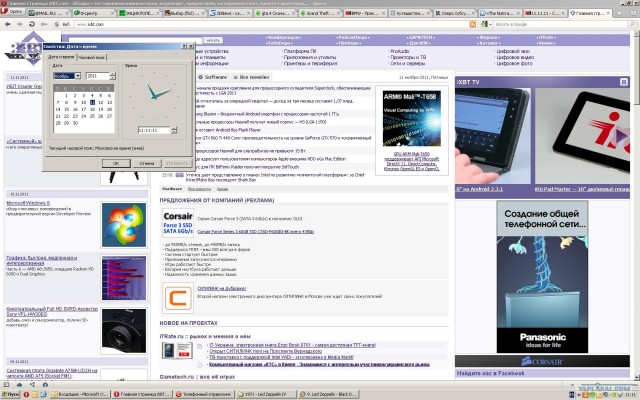640x400 pixels.
Task: Click the panel toggle icon in Opera status bar
Action: [x=6, y=384]
